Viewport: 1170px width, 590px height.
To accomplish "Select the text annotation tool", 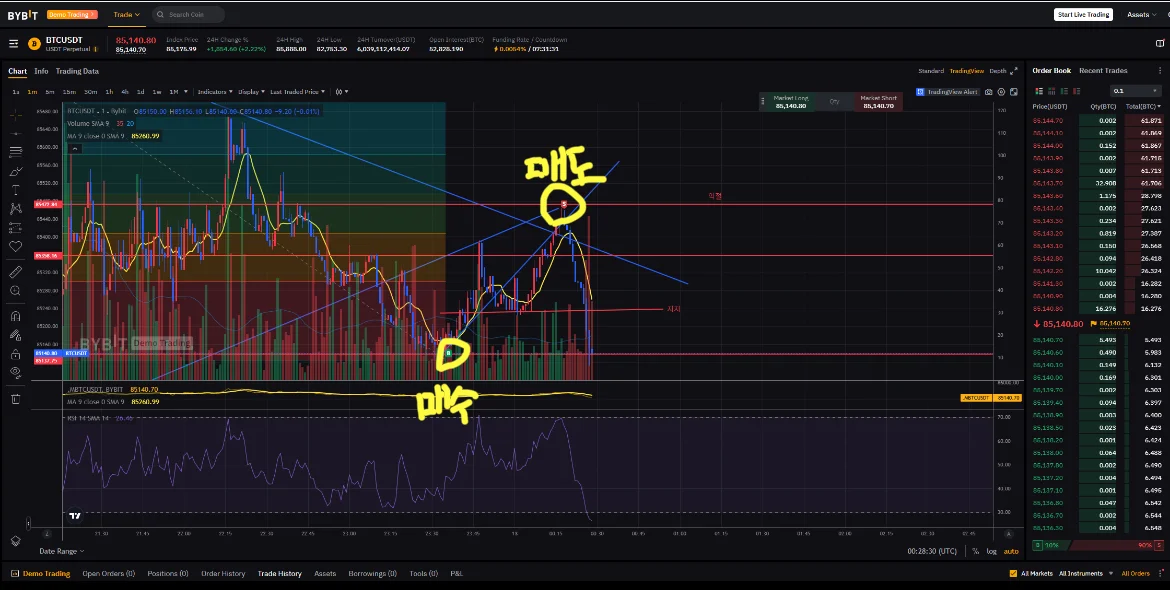I will (x=16, y=190).
